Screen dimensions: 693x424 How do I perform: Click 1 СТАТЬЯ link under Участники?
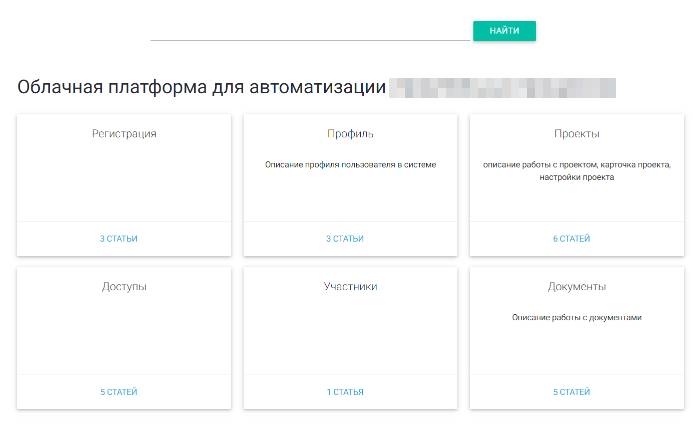345,392
